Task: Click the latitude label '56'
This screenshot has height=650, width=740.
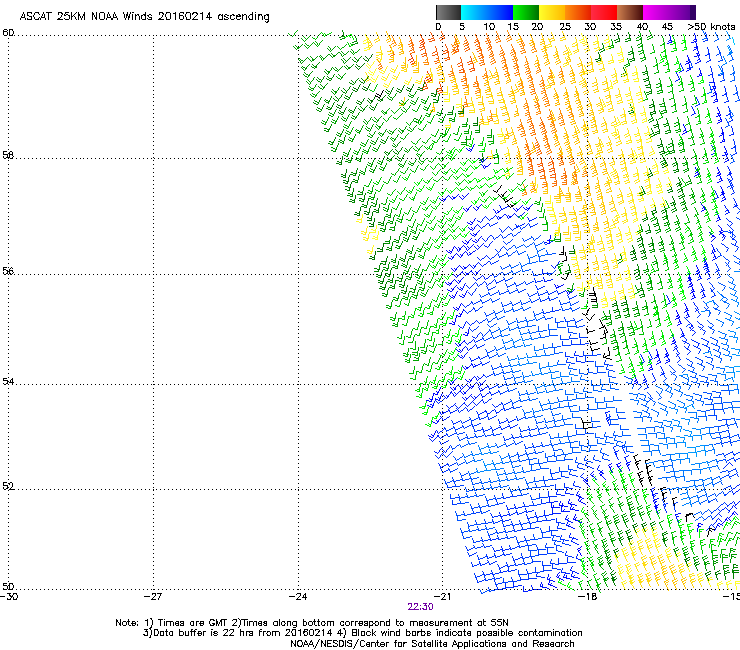Action: (8, 271)
